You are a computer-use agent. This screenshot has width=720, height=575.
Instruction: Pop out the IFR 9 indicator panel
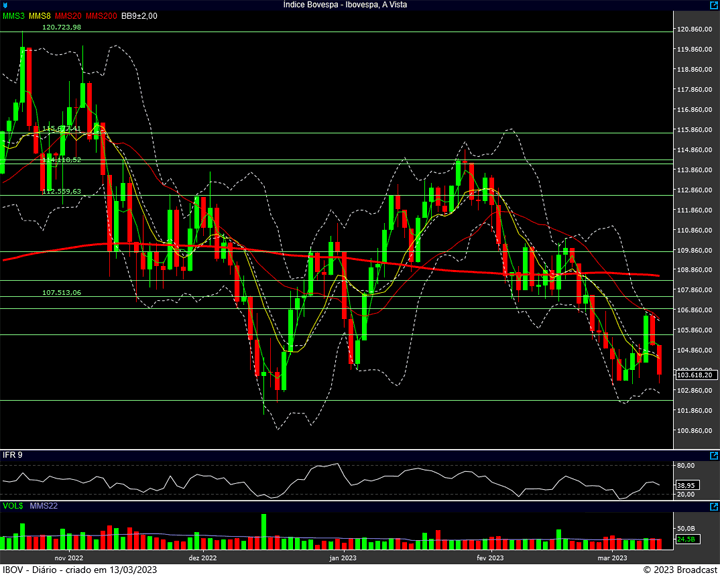714,456
